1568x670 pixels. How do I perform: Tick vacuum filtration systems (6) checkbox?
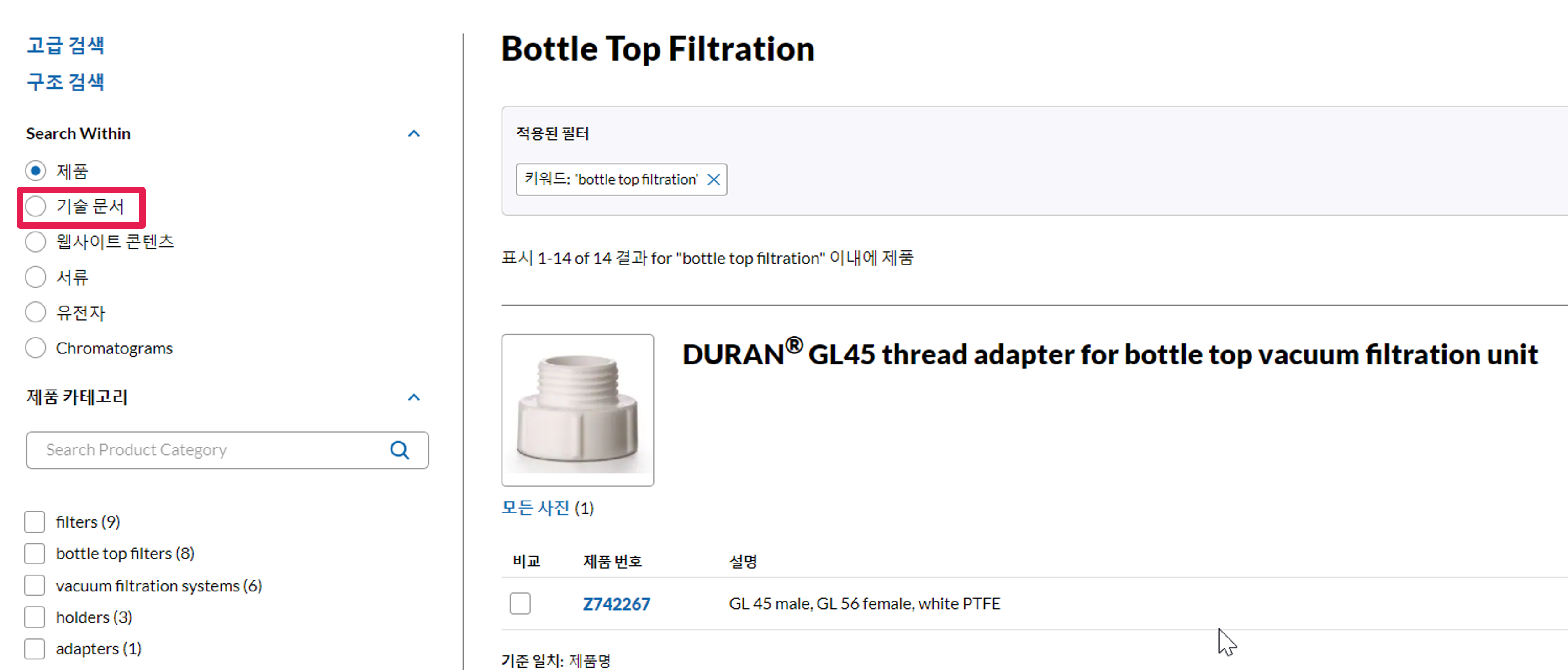click(35, 586)
